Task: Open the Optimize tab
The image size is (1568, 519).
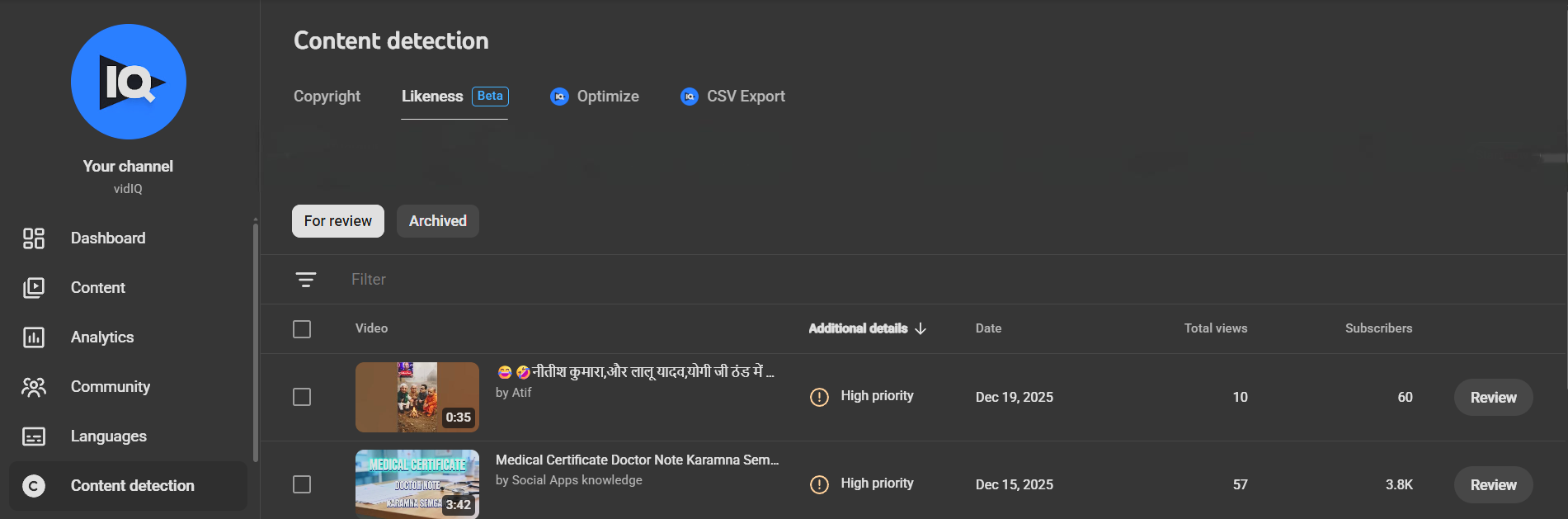Action: coord(595,97)
